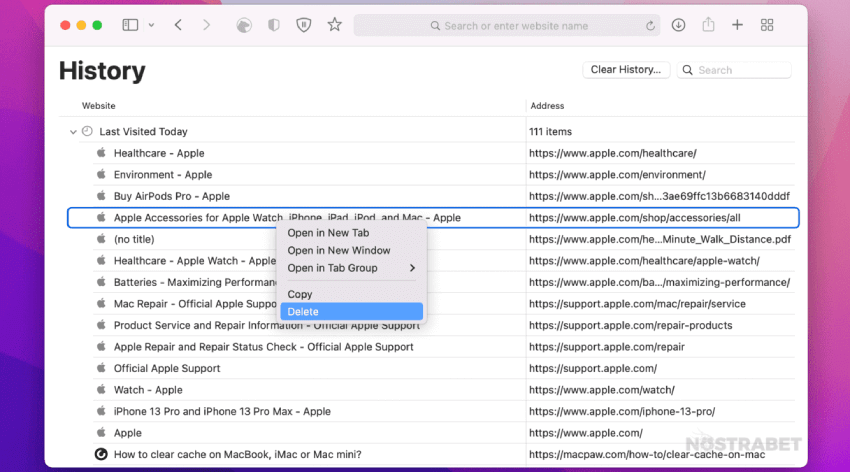Viewport: 850px width, 472px height.
Task: Click the Website column header
Action: (99, 106)
